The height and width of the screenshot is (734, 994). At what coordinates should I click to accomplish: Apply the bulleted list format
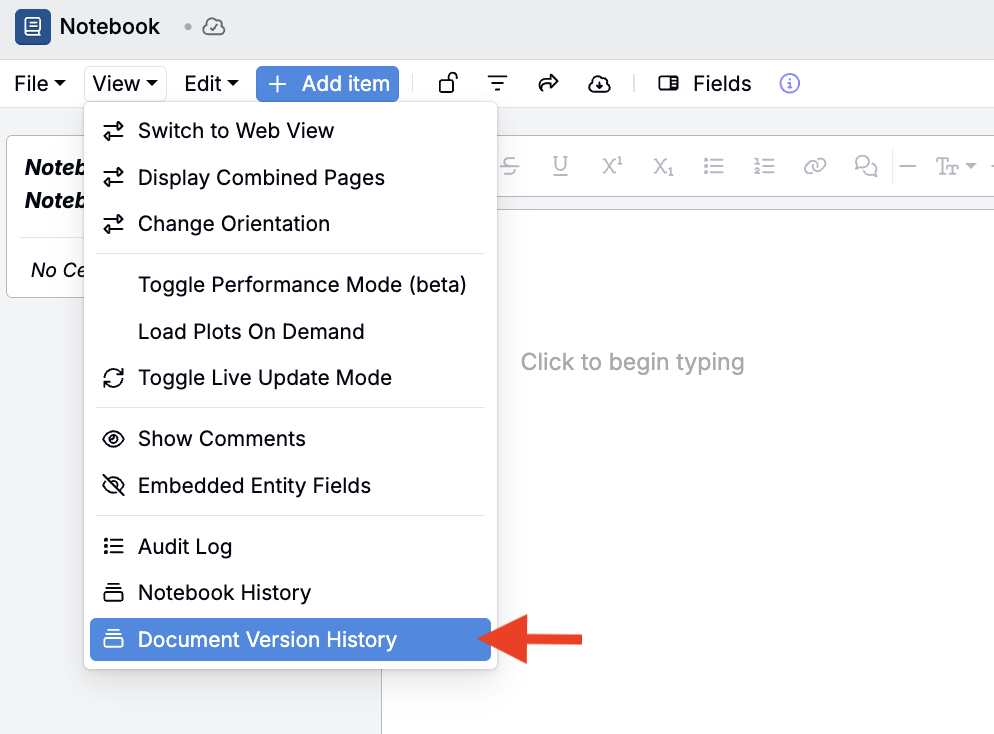pyautogui.click(x=713, y=166)
